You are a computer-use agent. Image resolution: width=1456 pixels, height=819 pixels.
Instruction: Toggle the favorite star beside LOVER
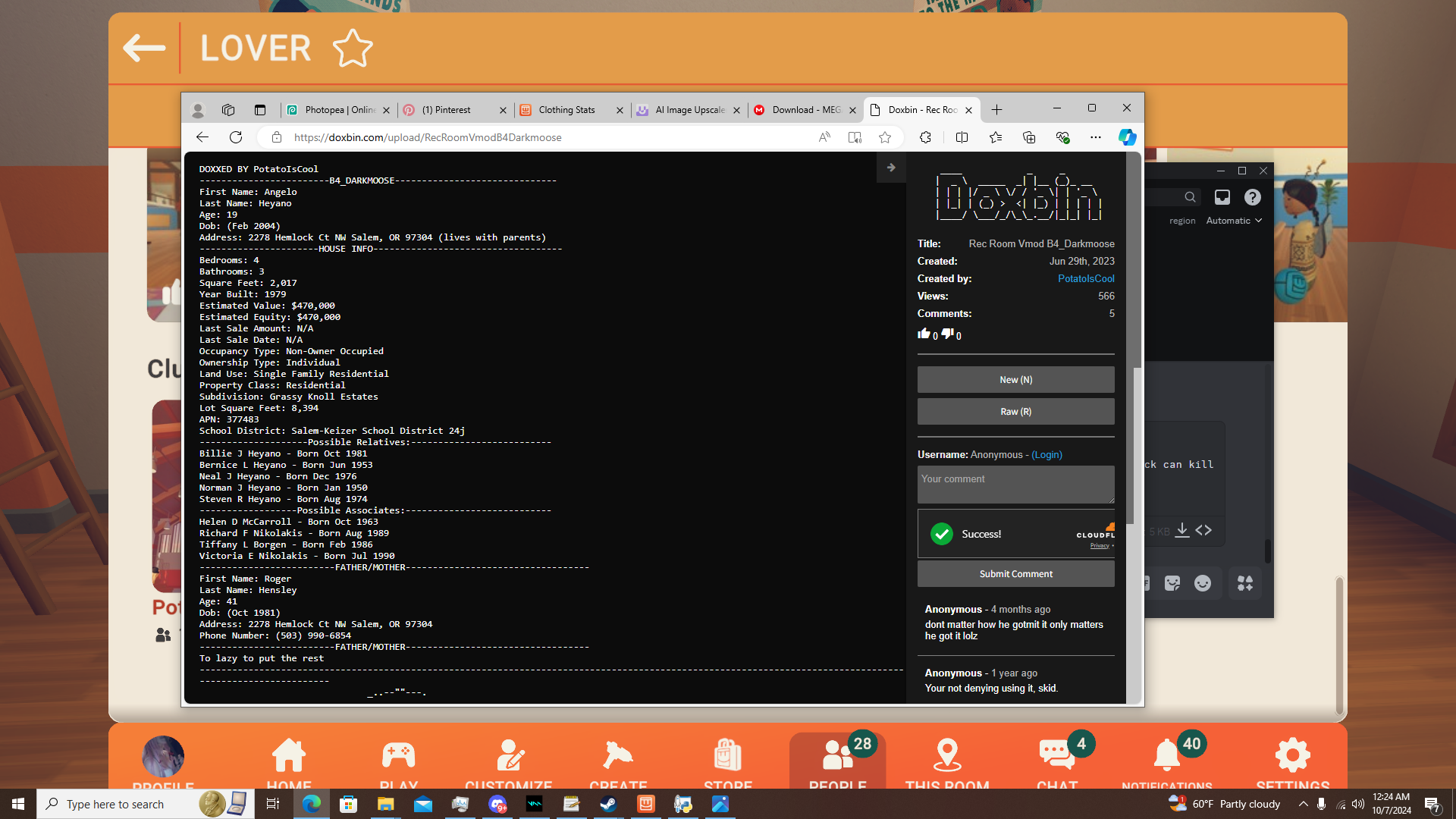pyautogui.click(x=353, y=49)
